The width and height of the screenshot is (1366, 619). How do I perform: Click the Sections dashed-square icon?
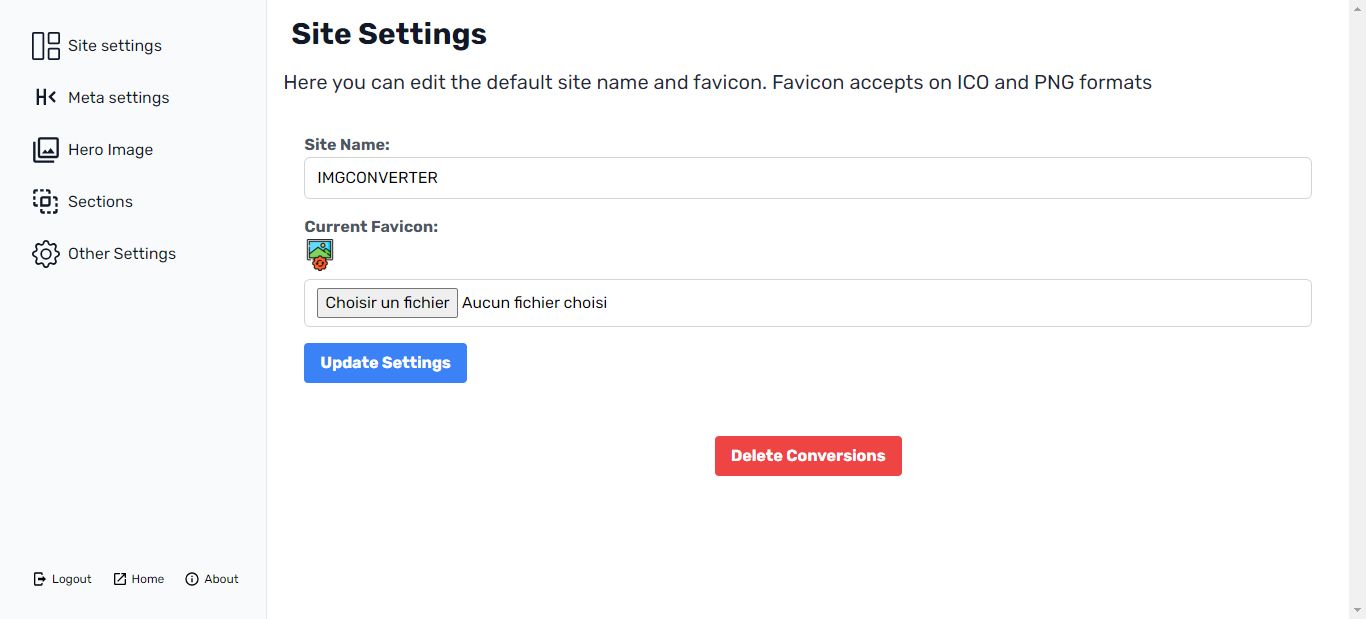46,202
